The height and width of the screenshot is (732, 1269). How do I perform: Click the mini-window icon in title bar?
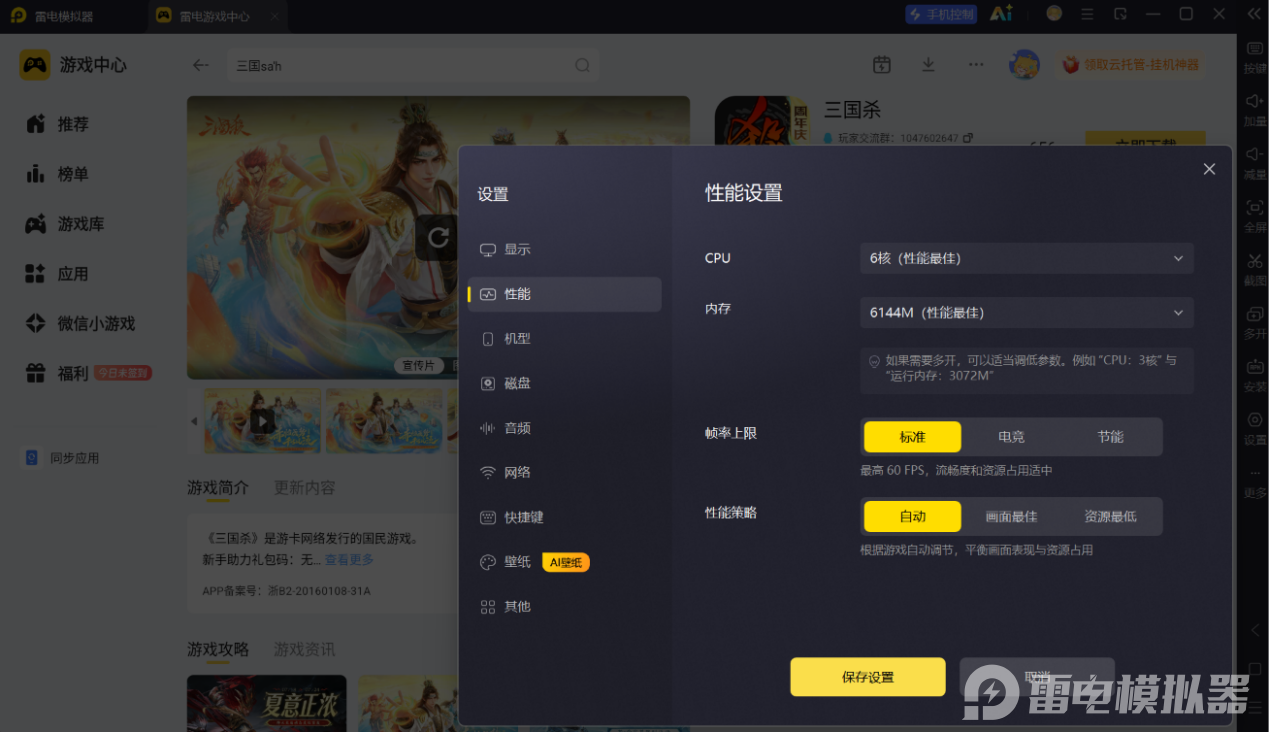pos(1120,14)
